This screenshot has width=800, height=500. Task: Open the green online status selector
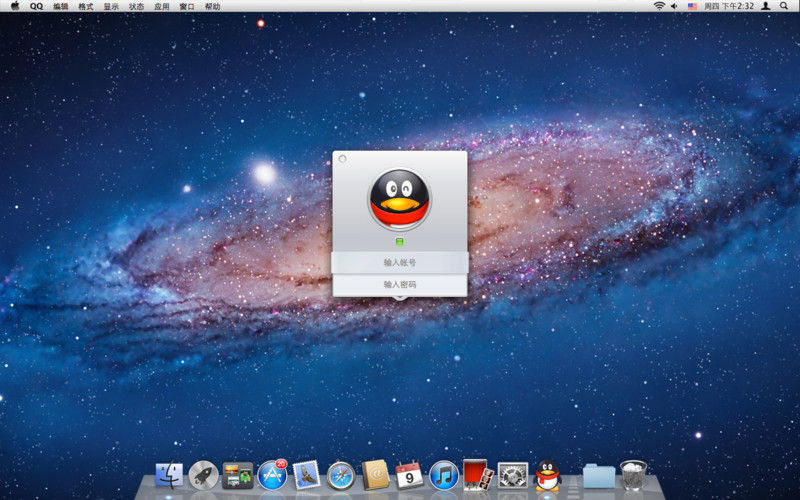(x=399, y=241)
